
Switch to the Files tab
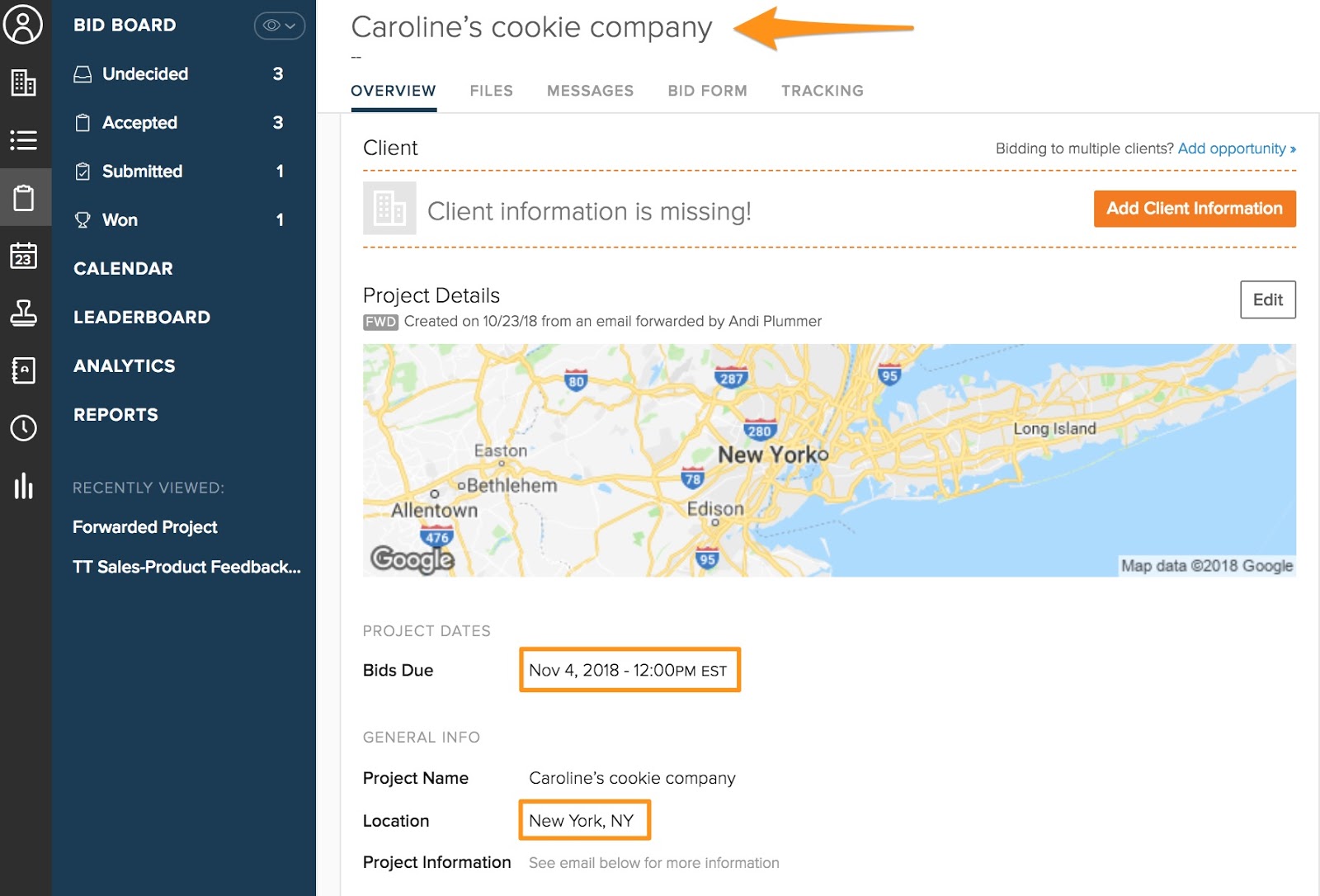[491, 91]
